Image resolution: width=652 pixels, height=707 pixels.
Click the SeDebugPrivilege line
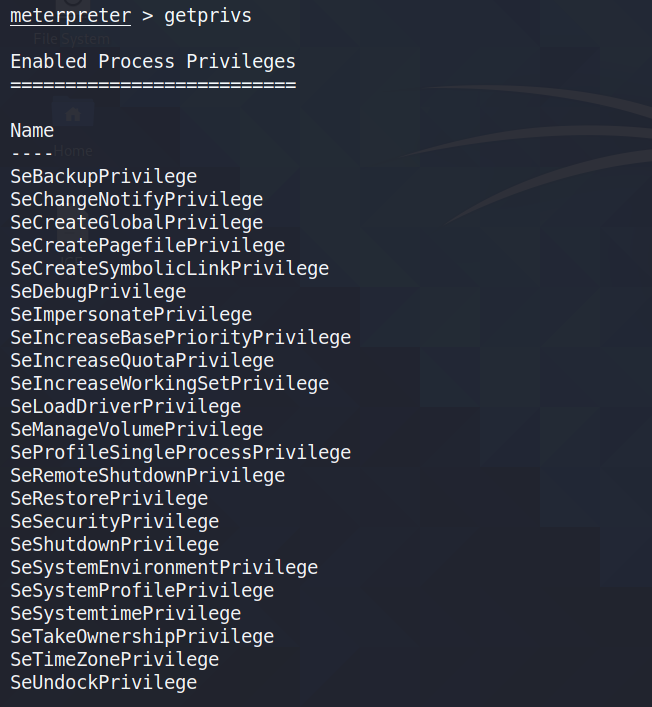(x=98, y=292)
